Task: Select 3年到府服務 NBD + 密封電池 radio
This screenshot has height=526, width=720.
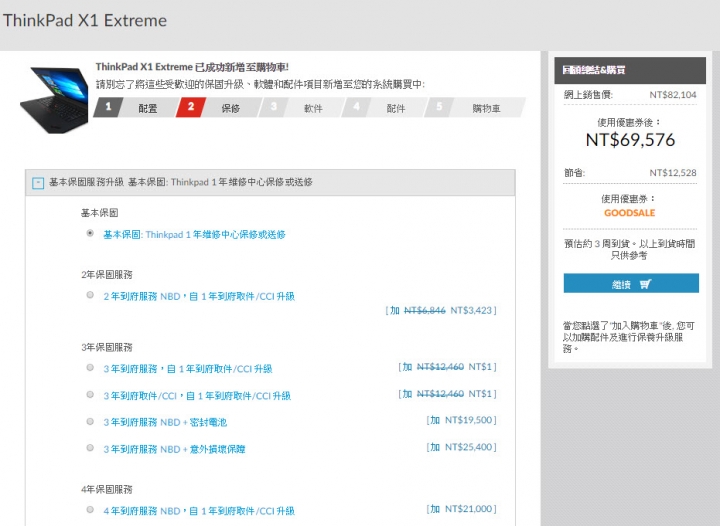Action: (x=90, y=421)
